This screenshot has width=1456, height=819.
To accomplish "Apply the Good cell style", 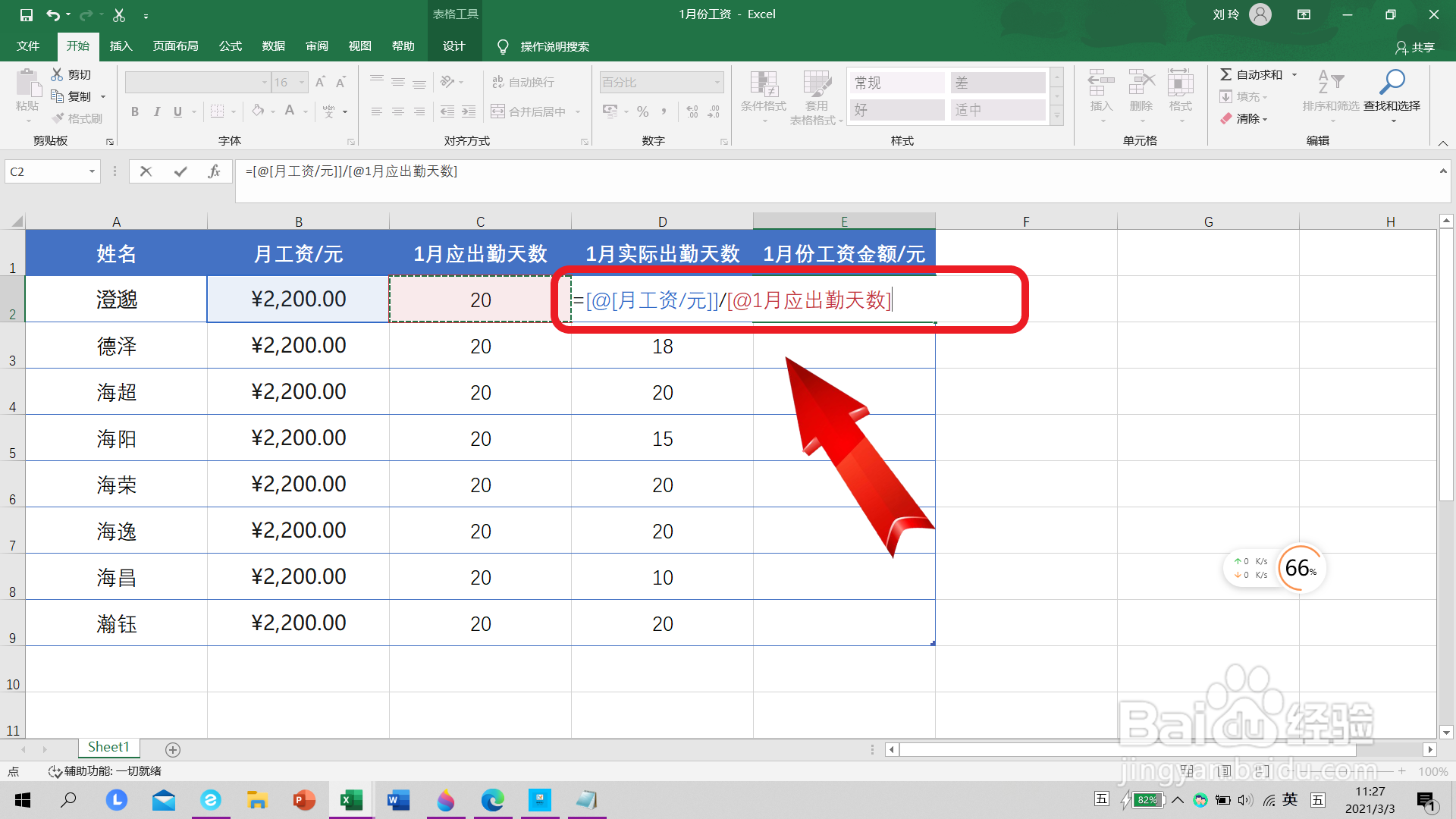I will [x=897, y=110].
